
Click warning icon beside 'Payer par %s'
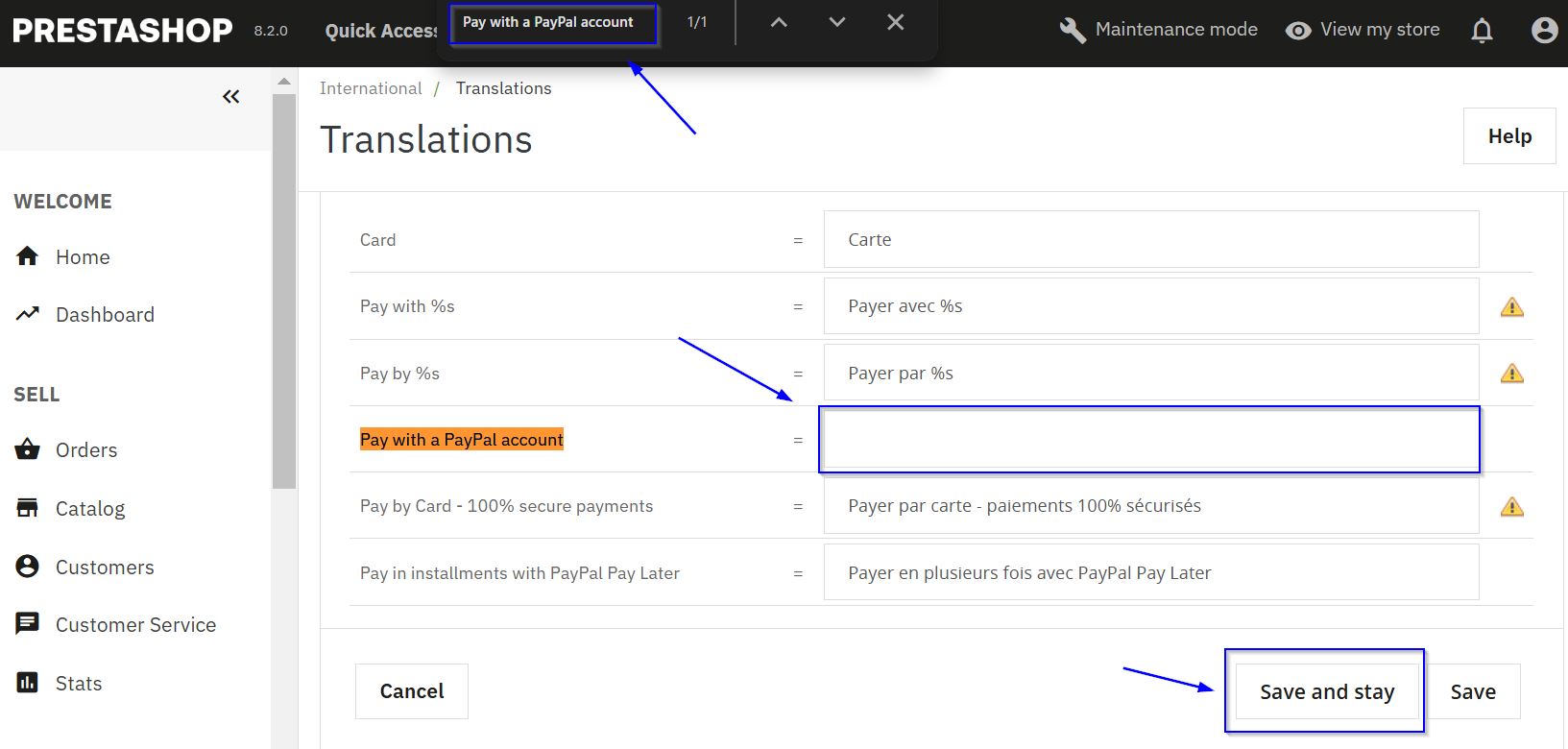click(1511, 374)
